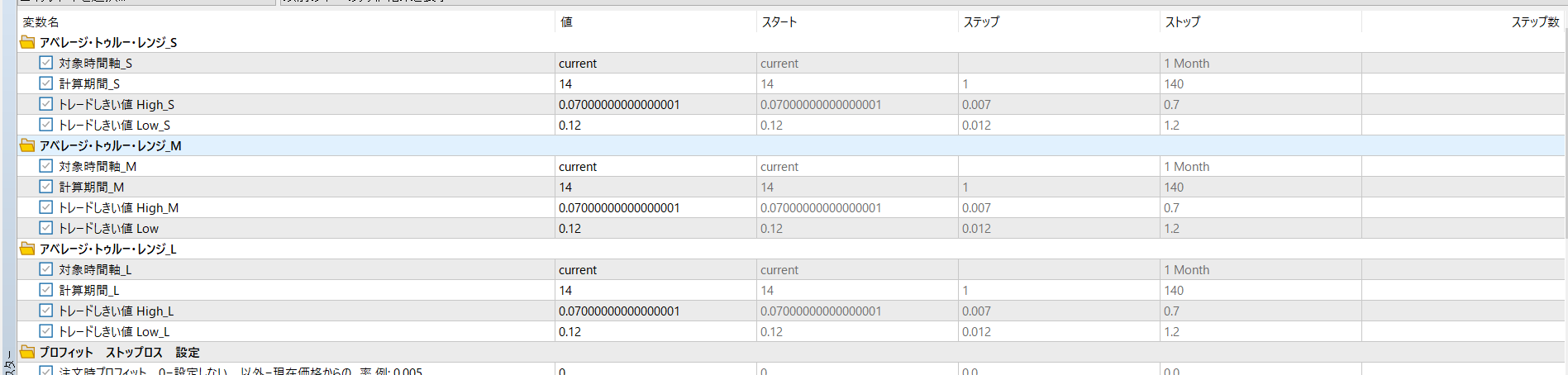1568x375 pixels.
Task: Toggle the 対象時間軸_L checkbox
Action: click(x=46, y=269)
